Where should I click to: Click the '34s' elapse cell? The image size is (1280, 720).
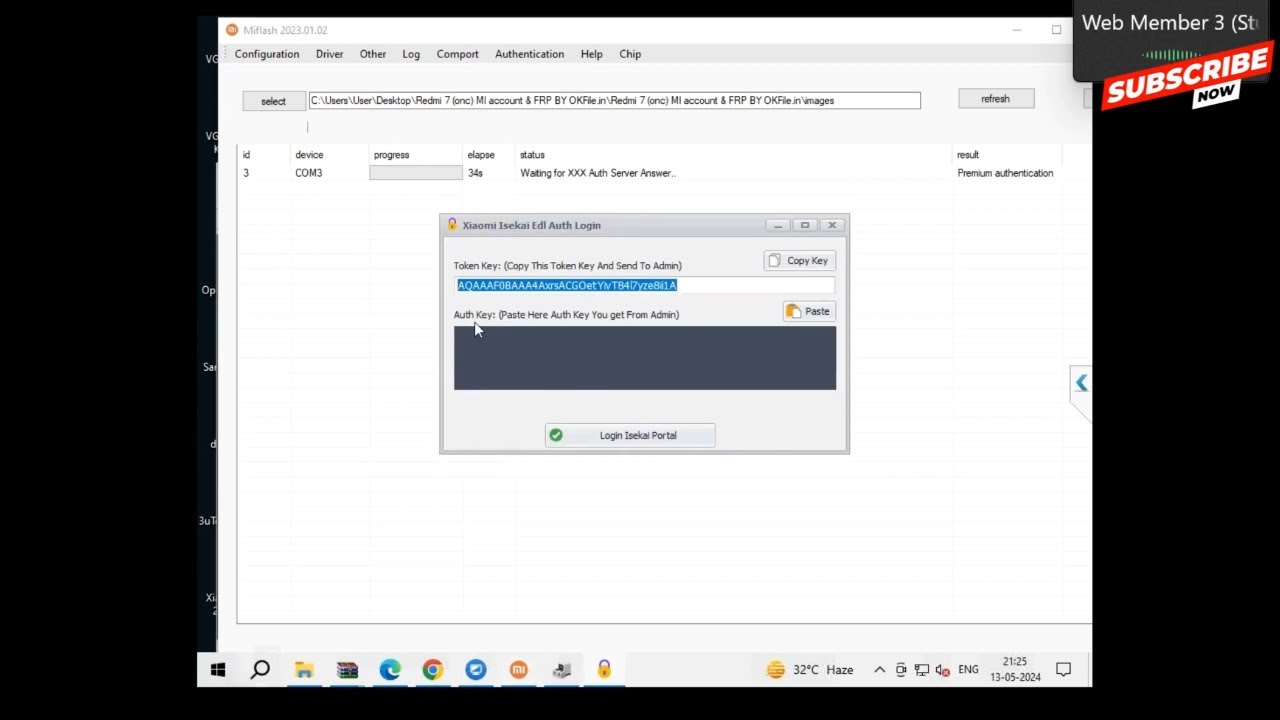tap(475, 173)
